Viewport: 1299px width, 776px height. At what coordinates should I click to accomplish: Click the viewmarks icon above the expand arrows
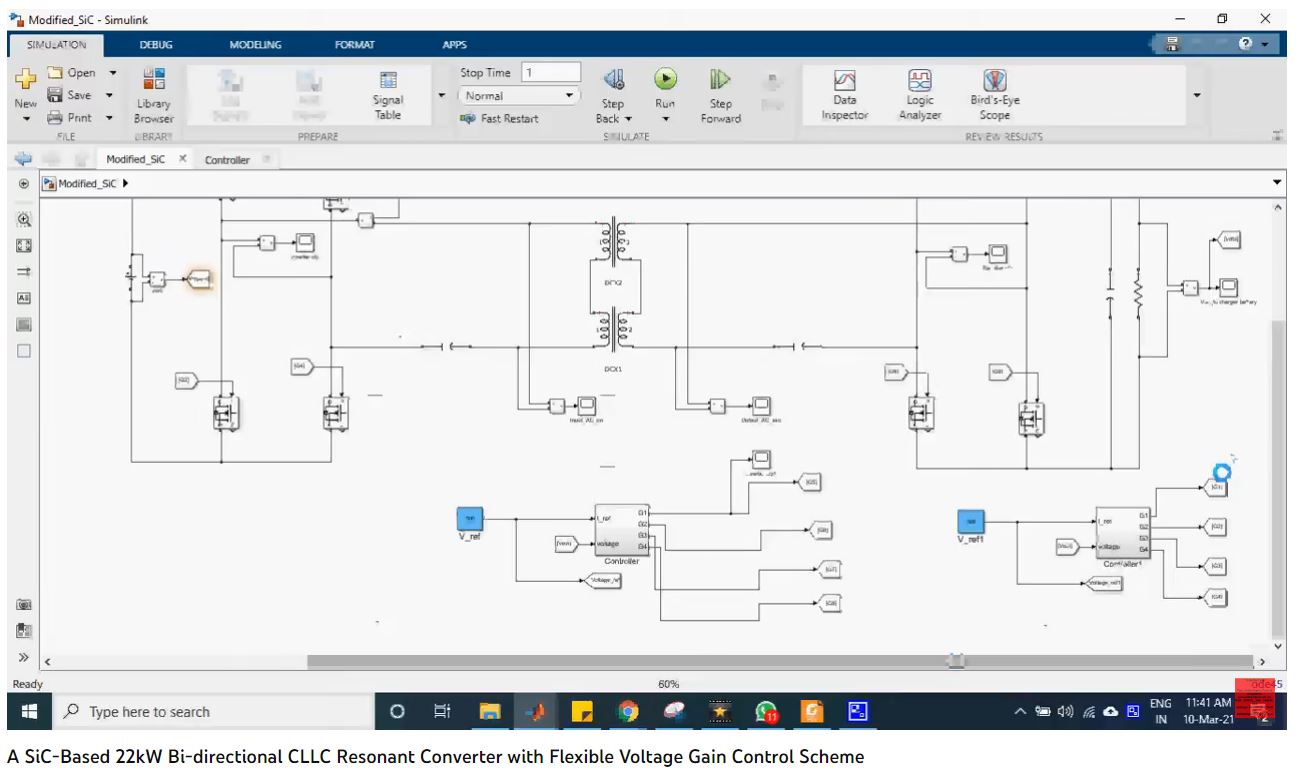24,631
